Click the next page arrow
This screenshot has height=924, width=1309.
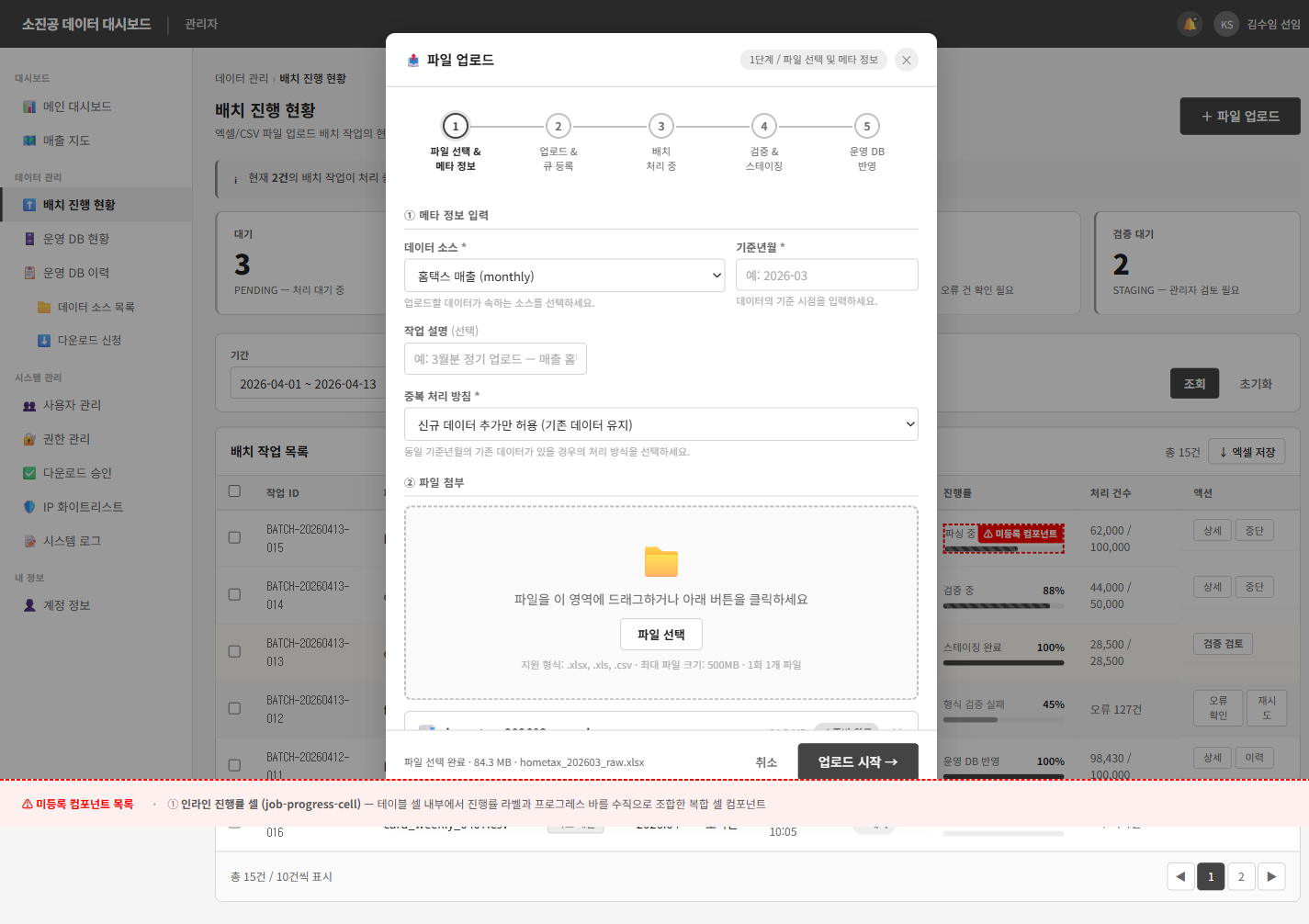1271,876
